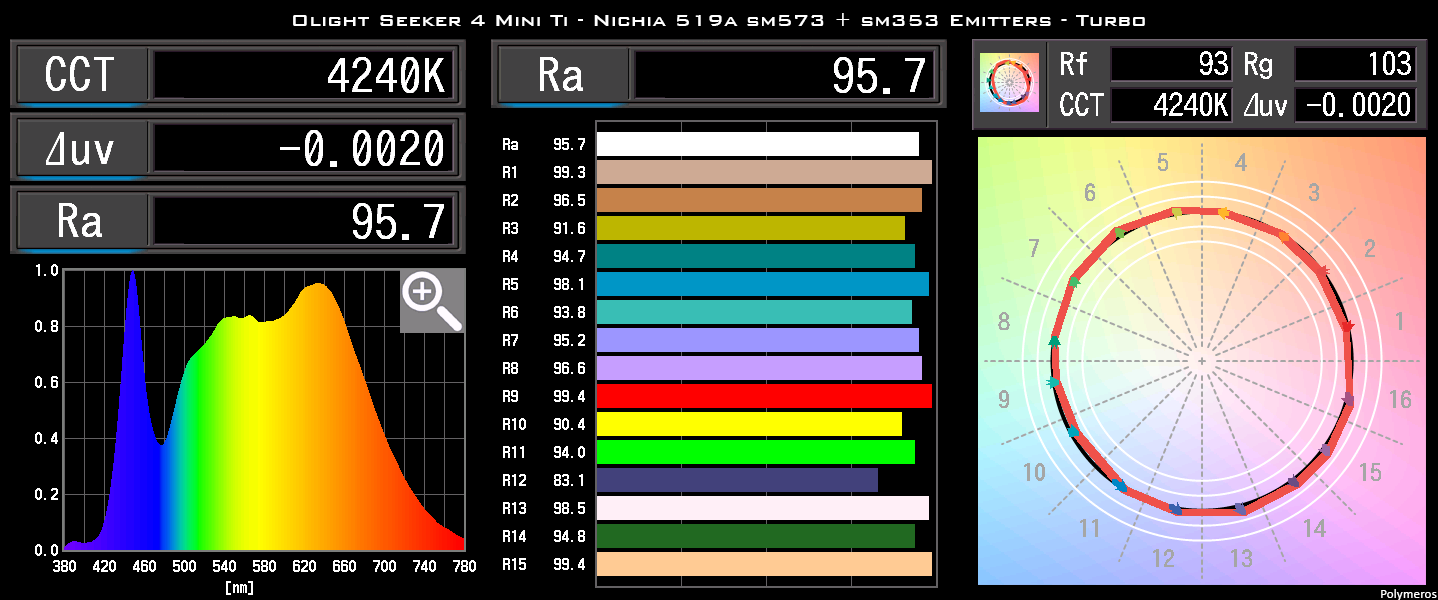Click the magnifier zoom icon on the spectrum chart
The image size is (1438, 600).
coord(432,301)
